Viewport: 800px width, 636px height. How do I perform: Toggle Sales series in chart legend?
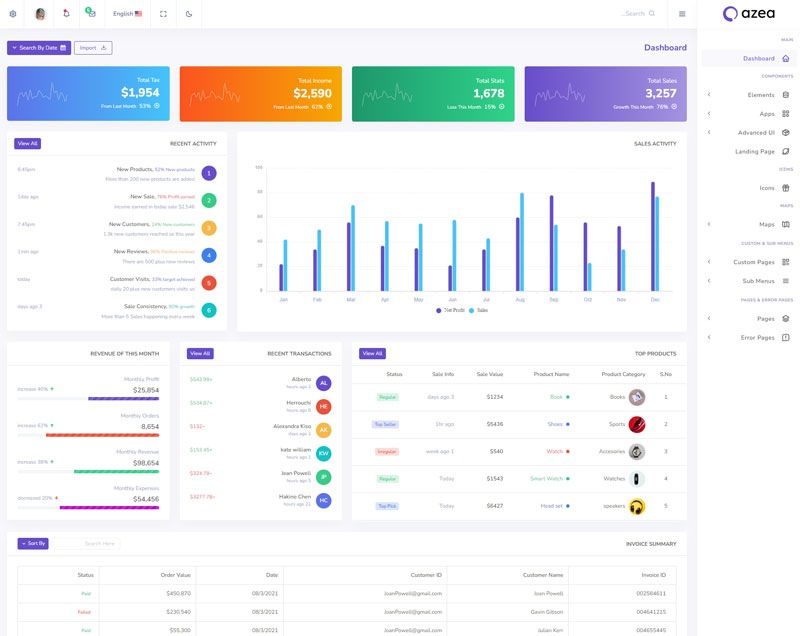coord(478,310)
